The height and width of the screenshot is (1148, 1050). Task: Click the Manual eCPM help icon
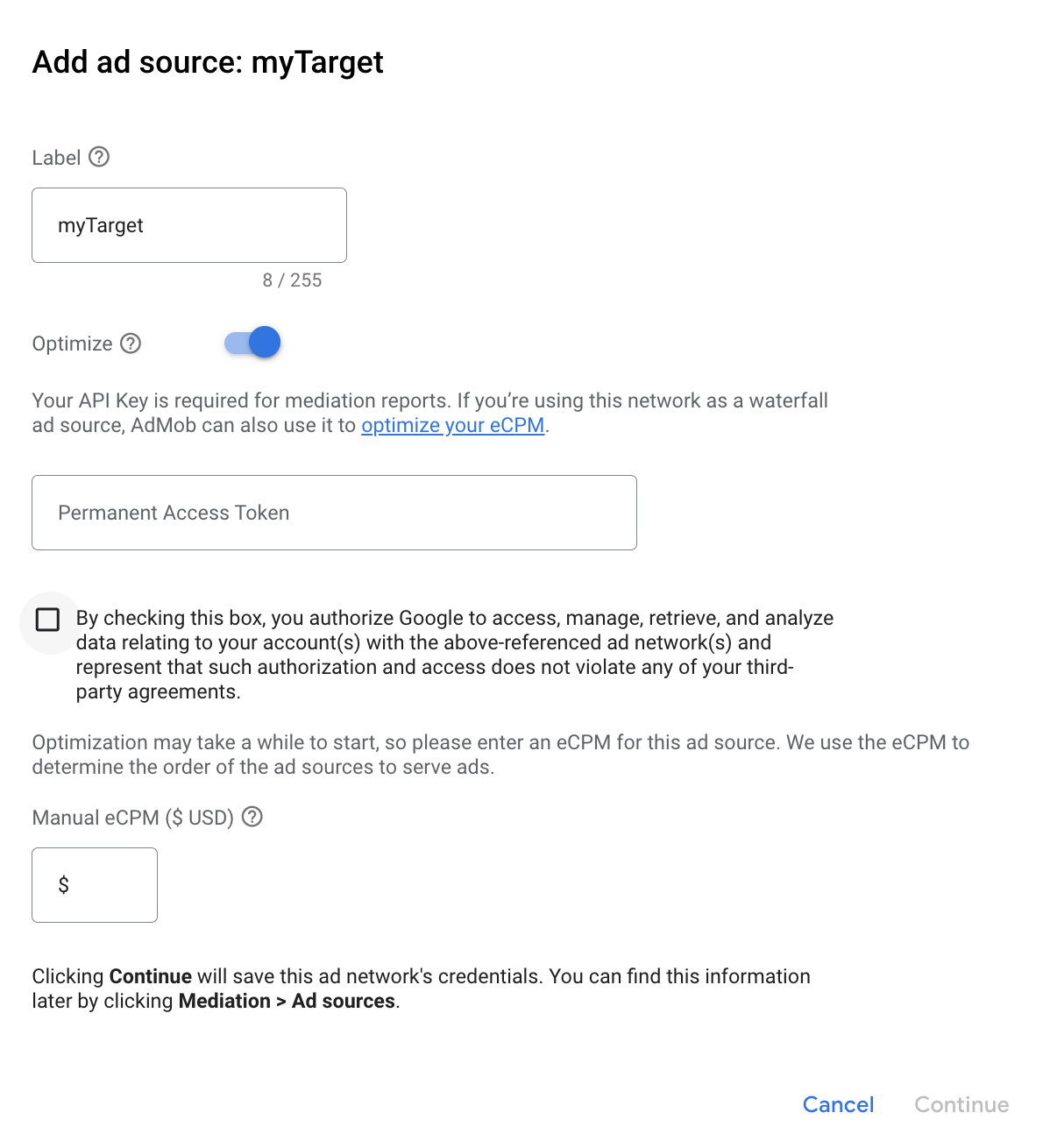(252, 817)
